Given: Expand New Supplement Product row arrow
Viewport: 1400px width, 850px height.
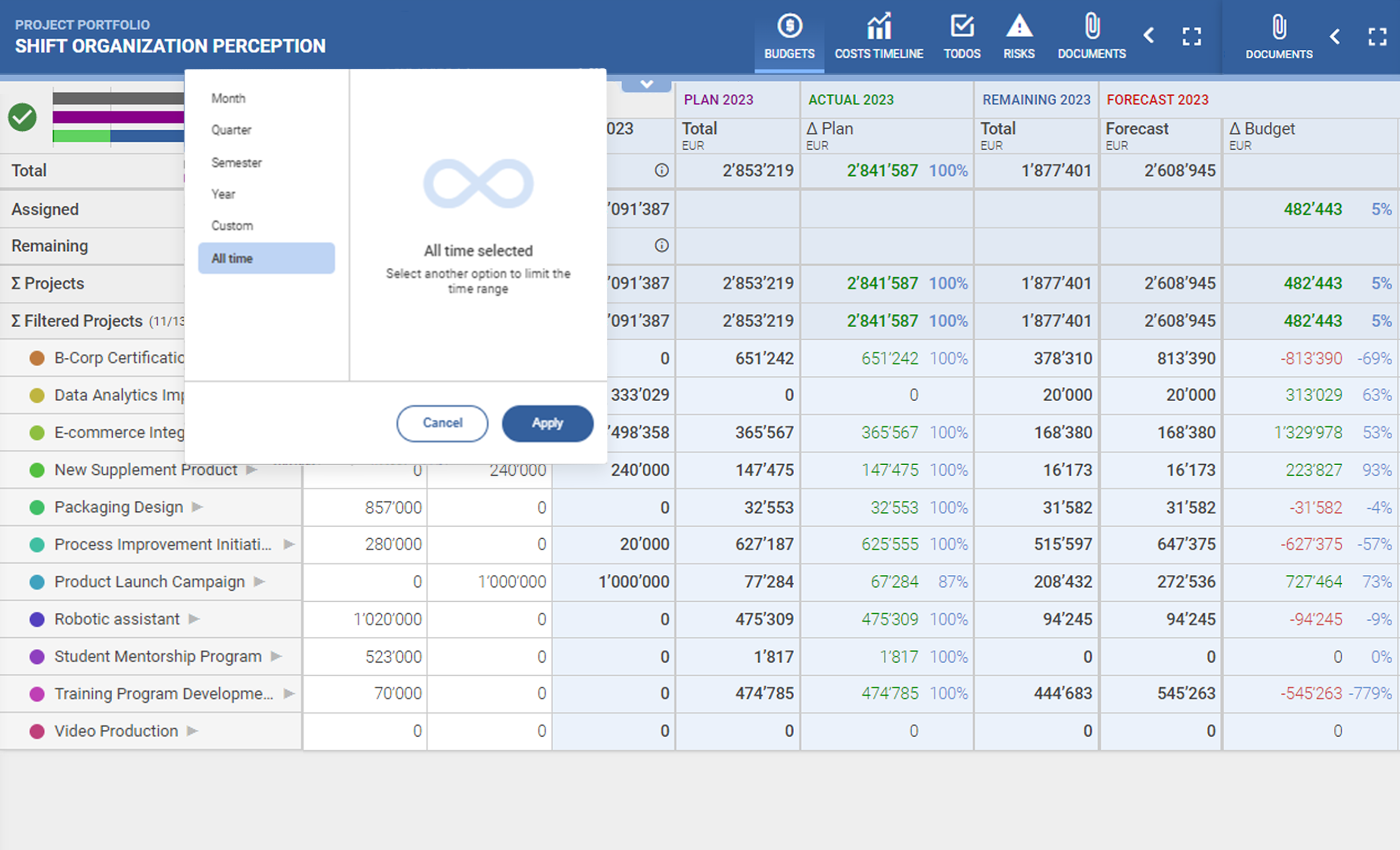Looking at the screenshot, I should coord(251,469).
